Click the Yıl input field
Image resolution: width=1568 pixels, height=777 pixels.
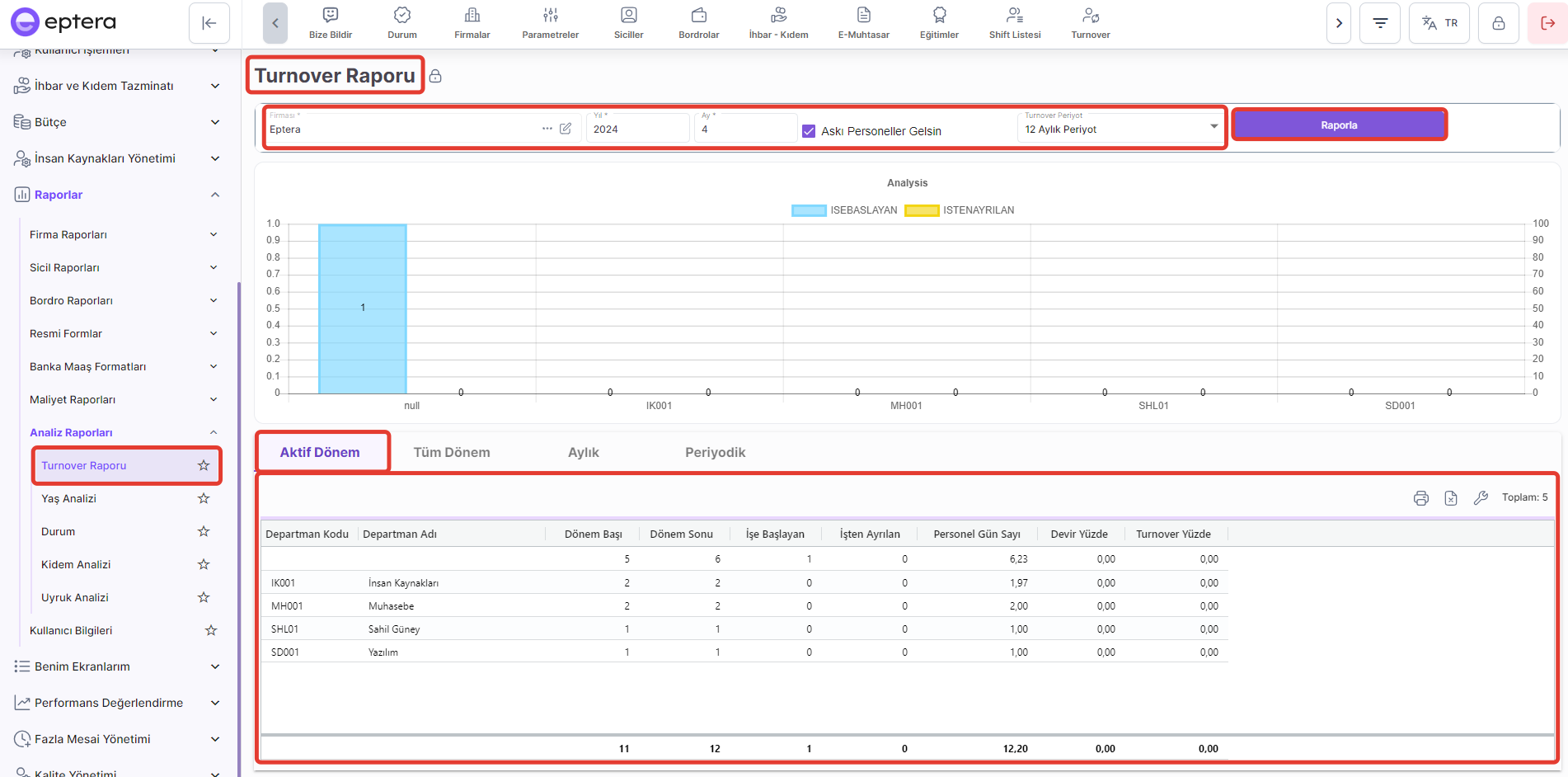(x=636, y=129)
